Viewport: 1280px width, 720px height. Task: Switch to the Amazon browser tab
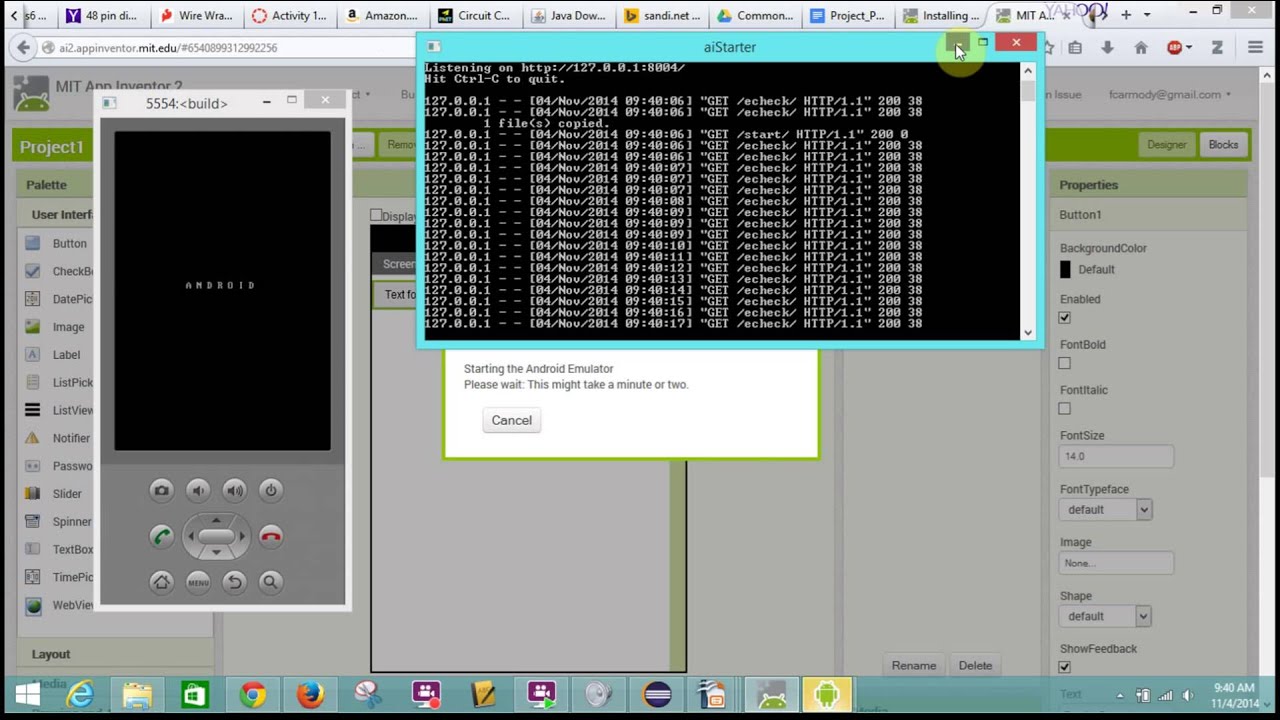[381, 15]
